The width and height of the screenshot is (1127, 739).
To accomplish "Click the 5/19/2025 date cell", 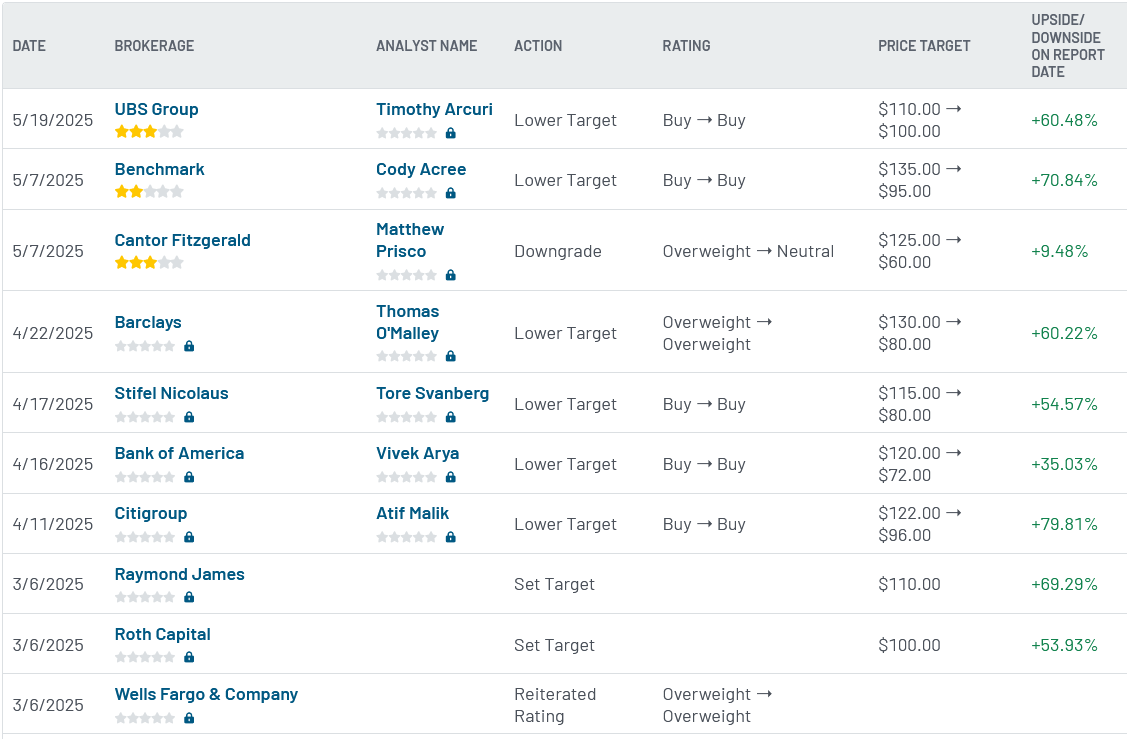I will 52,120.
